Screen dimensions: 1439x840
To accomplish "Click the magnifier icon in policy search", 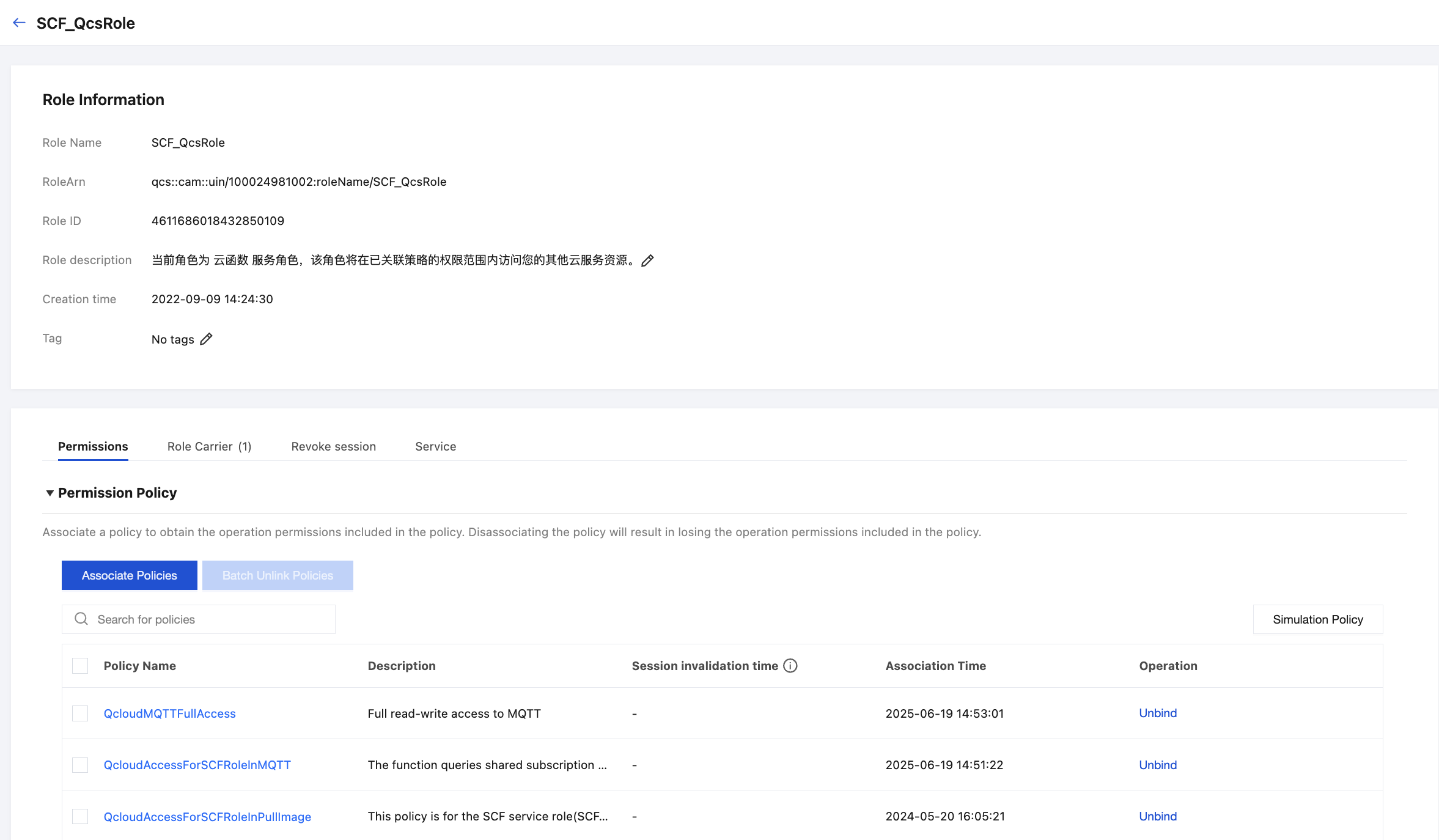I will pyautogui.click(x=81, y=619).
